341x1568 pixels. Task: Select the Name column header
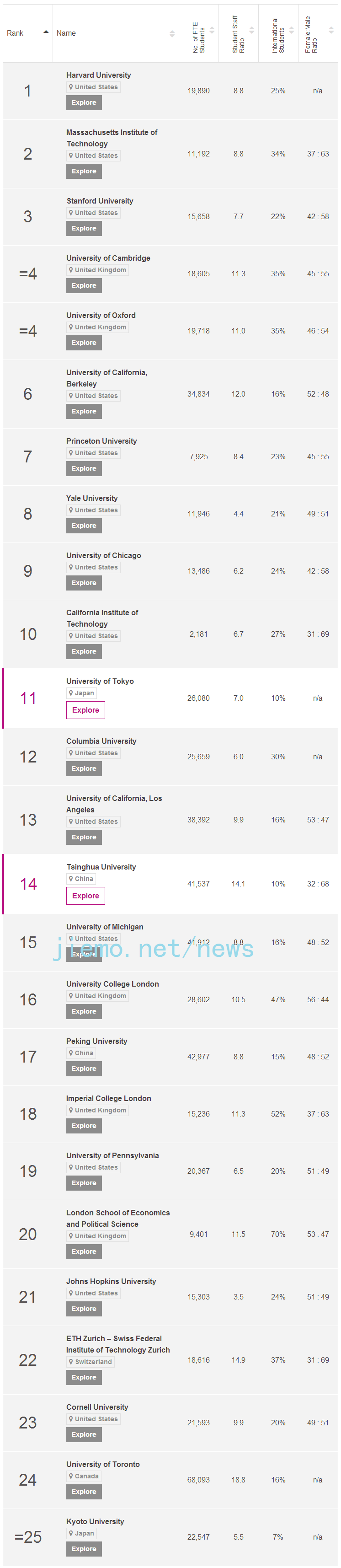click(66, 33)
